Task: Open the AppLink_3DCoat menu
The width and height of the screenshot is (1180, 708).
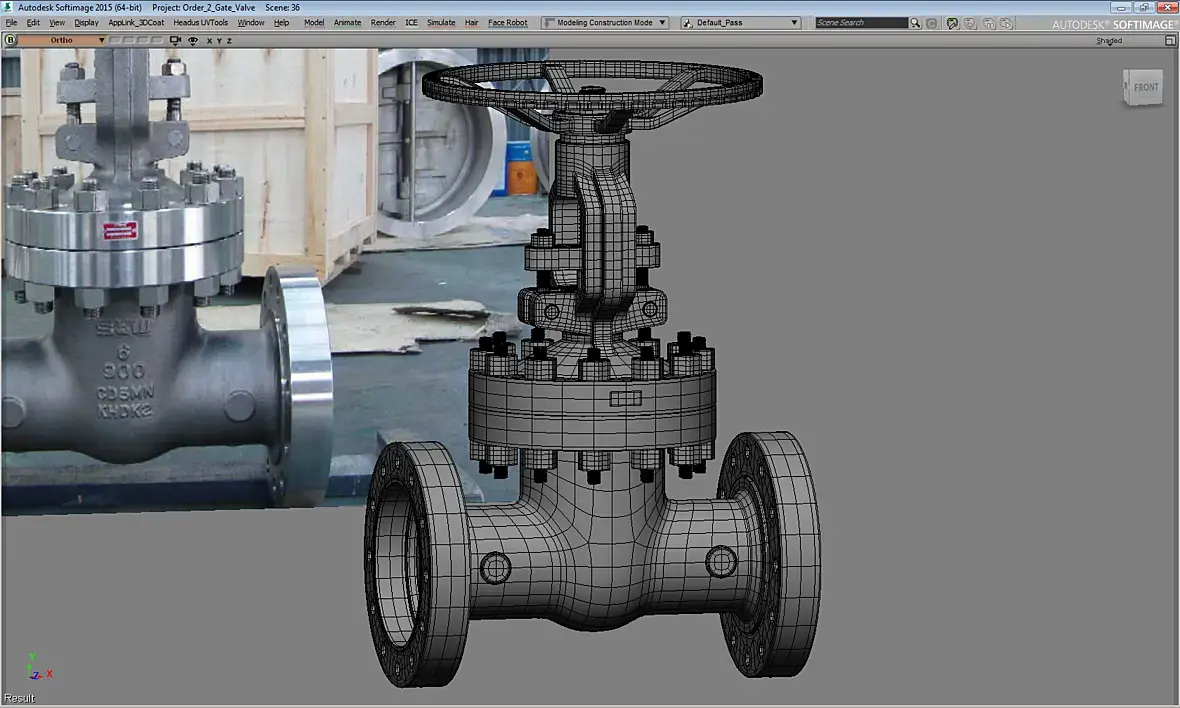Action: (136, 23)
